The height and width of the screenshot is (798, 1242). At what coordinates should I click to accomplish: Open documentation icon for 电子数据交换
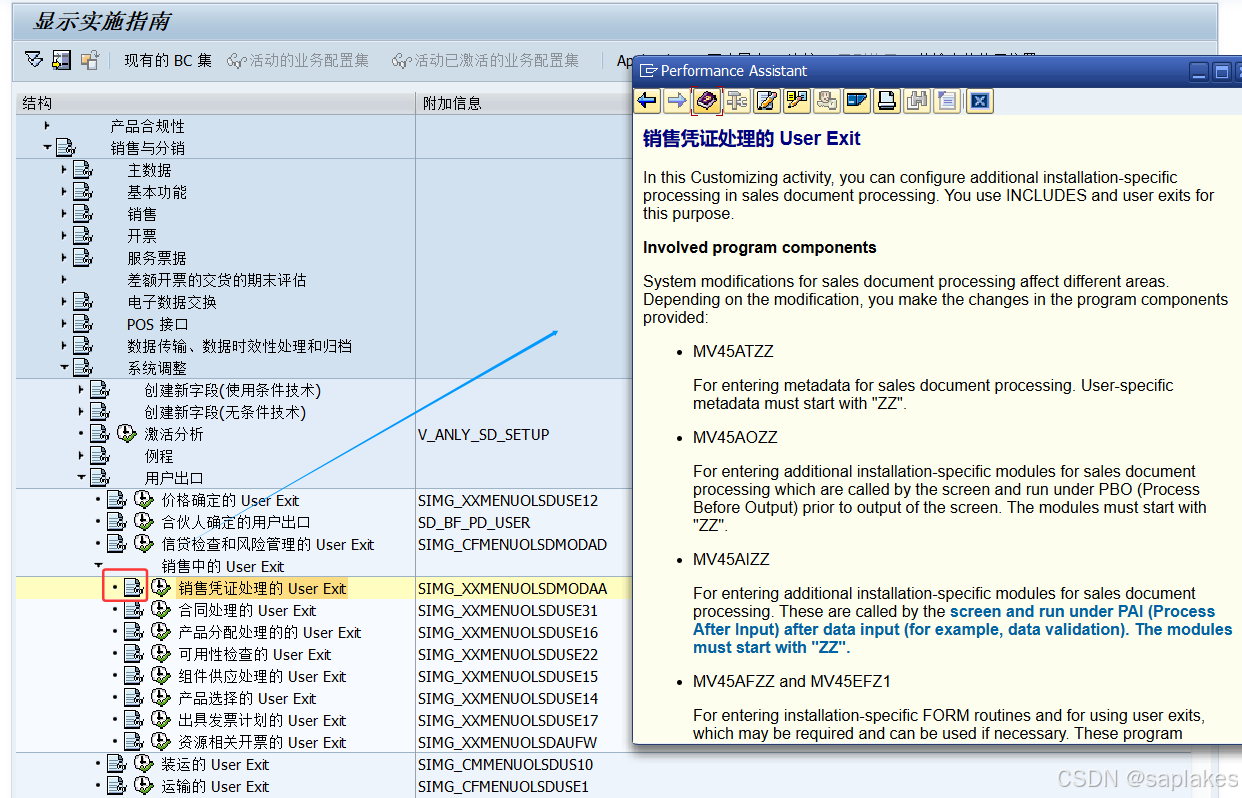pos(83,302)
